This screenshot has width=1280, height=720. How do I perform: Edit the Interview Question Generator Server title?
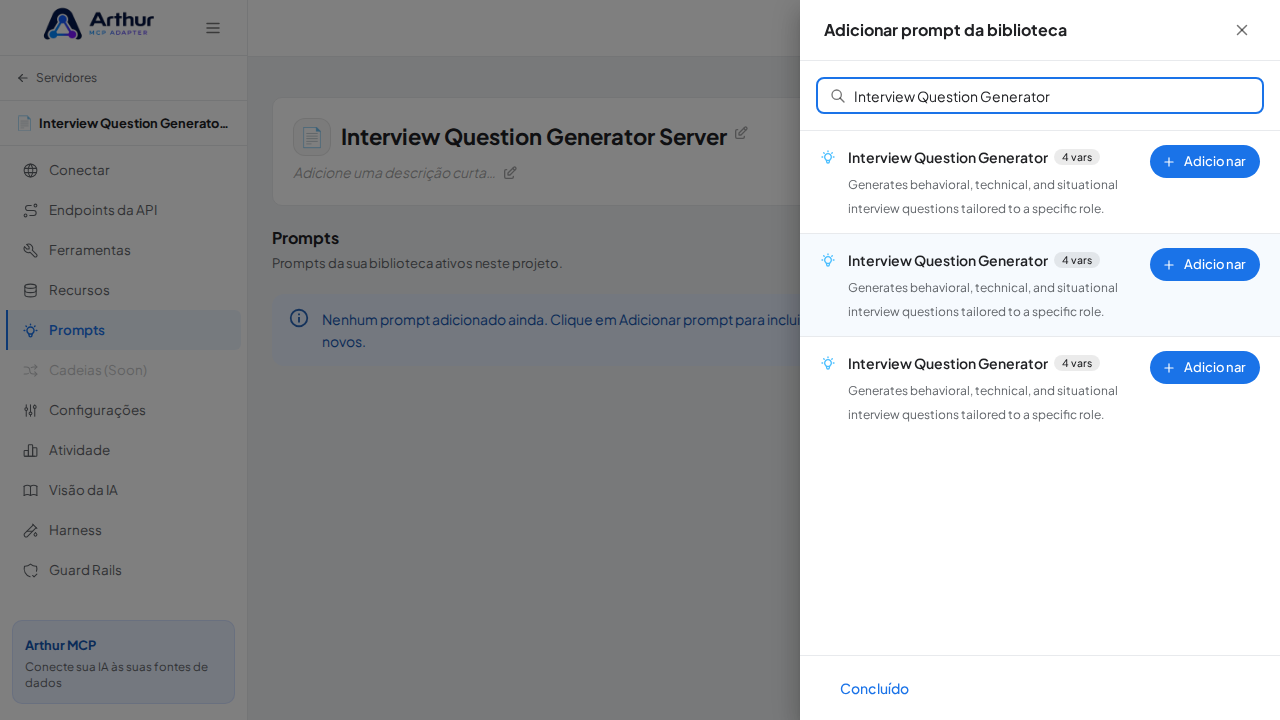[741, 132]
